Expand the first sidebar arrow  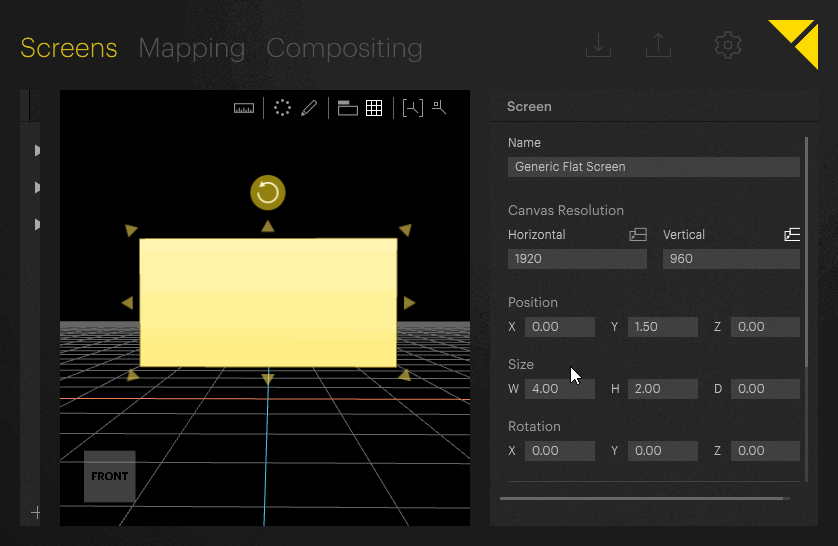coord(37,151)
